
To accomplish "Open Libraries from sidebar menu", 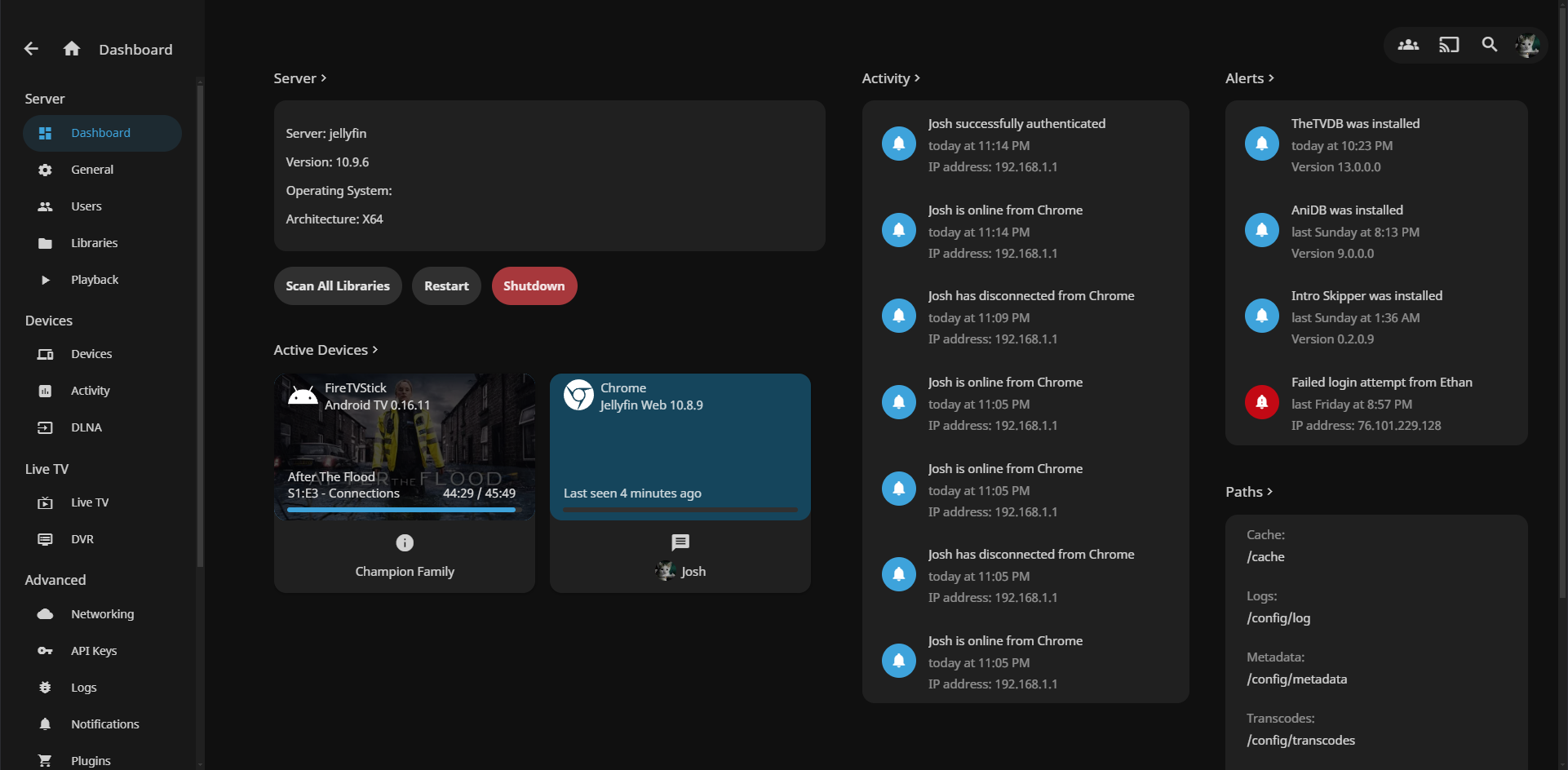I will point(94,243).
